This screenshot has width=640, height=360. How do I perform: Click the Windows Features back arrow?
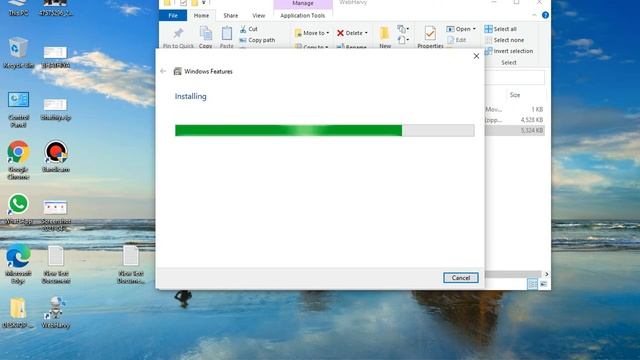point(163,71)
